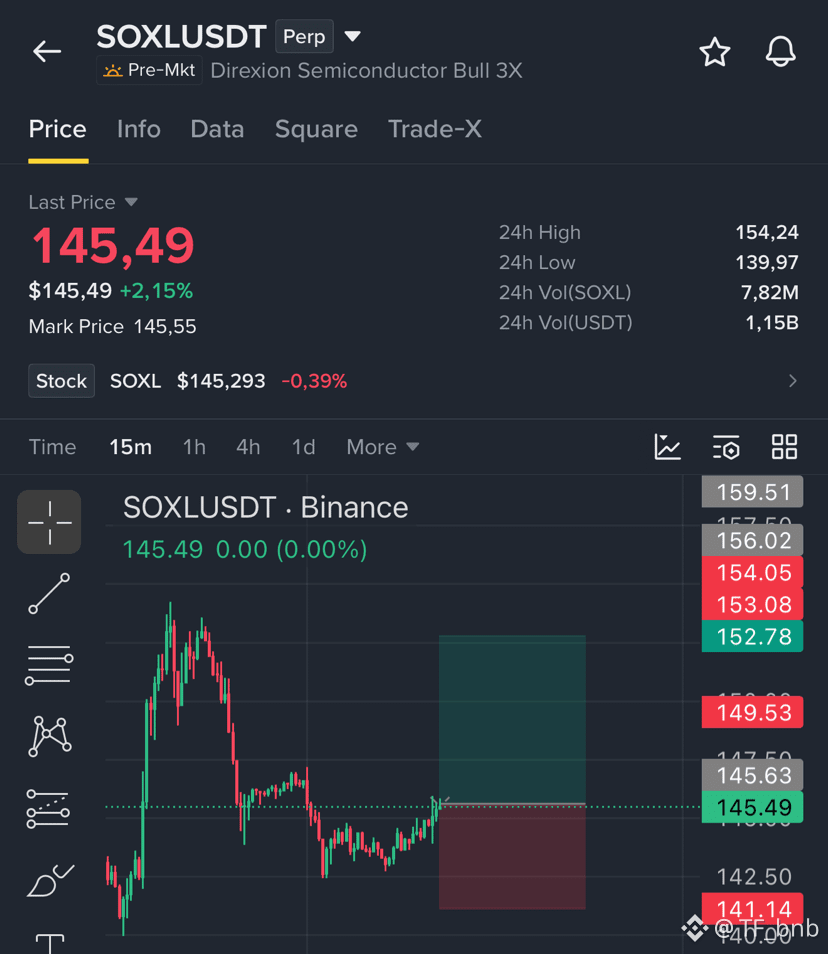This screenshot has width=828, height=954.
Task: Click the 159.51 price axis label
Action: (x=753, y=492)
